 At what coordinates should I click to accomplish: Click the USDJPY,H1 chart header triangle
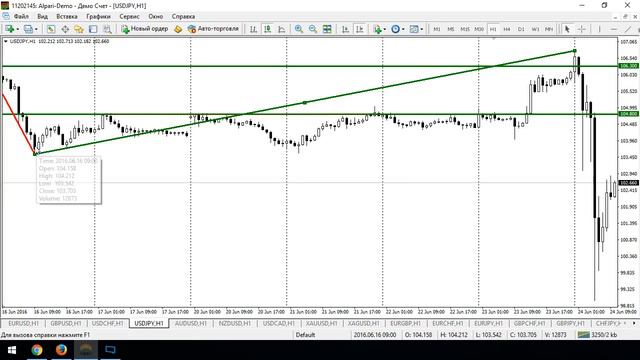coord(5,41)
